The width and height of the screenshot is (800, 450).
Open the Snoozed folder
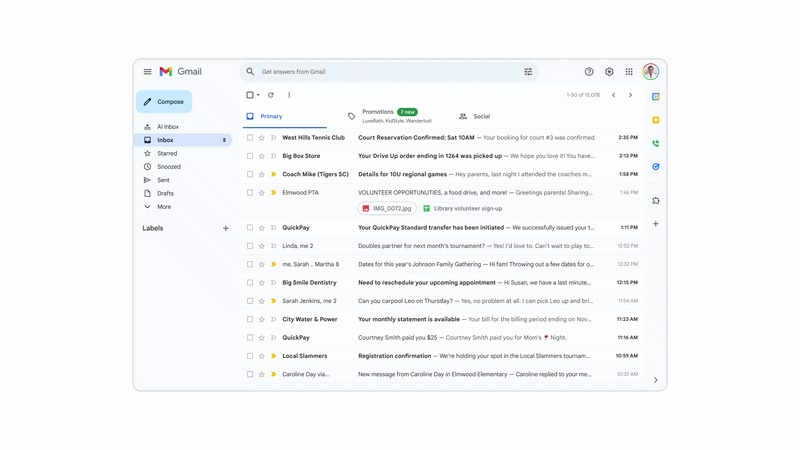tap(168, 167)
